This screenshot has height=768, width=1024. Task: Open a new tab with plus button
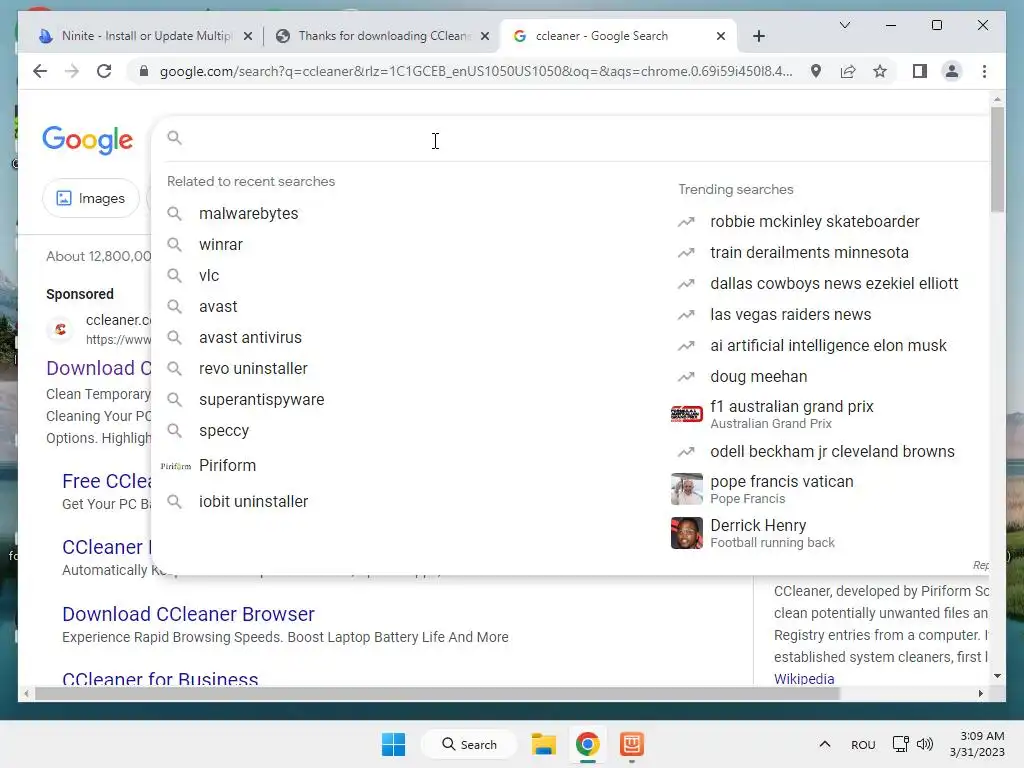pos(758,36)
